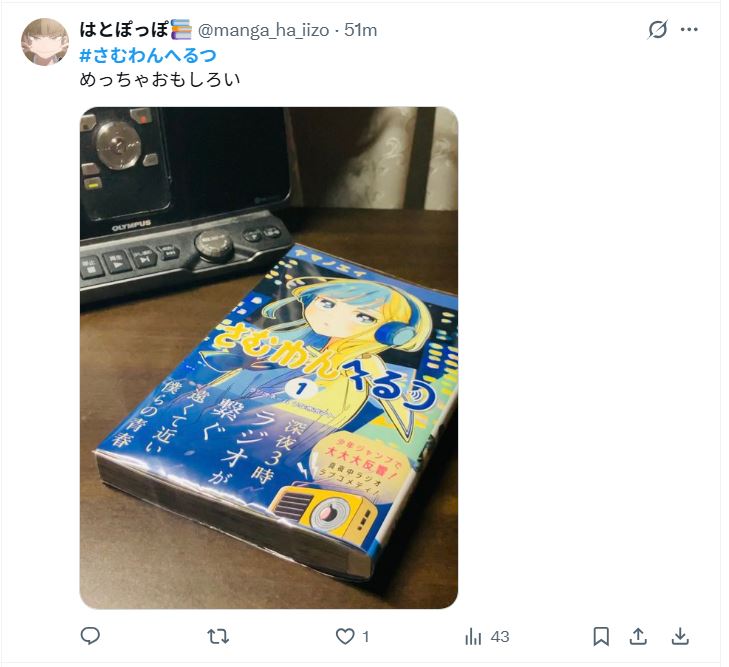Open the #さむわんへるつ hashtag
The height and width of the screenshot is (667, 729).
click(x=148, y=56)
